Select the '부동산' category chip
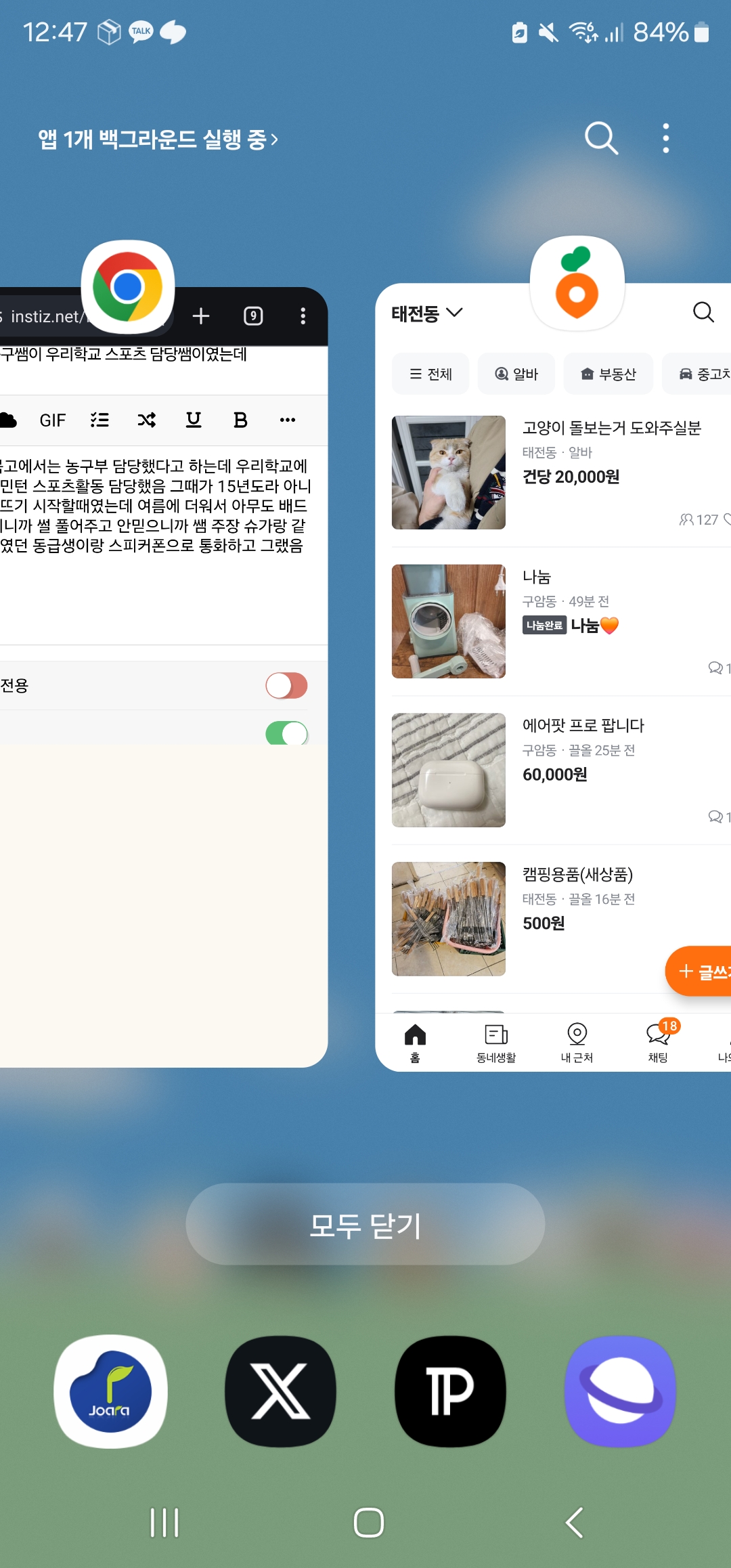731x1568 pixels. coord(608,374)
